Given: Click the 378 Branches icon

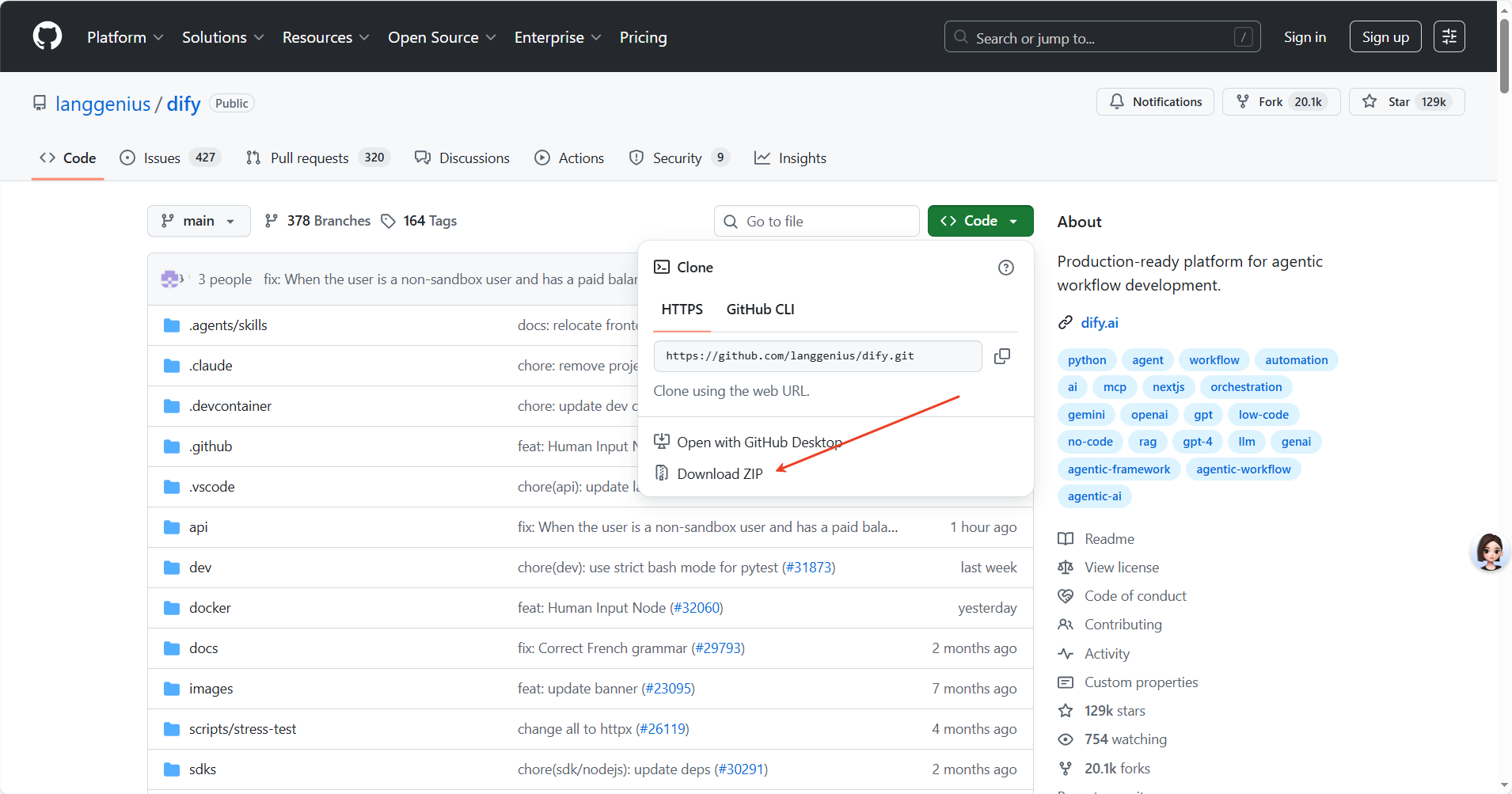Looking at the screenshot, I should pyautogui.click(x=272, y=221).
